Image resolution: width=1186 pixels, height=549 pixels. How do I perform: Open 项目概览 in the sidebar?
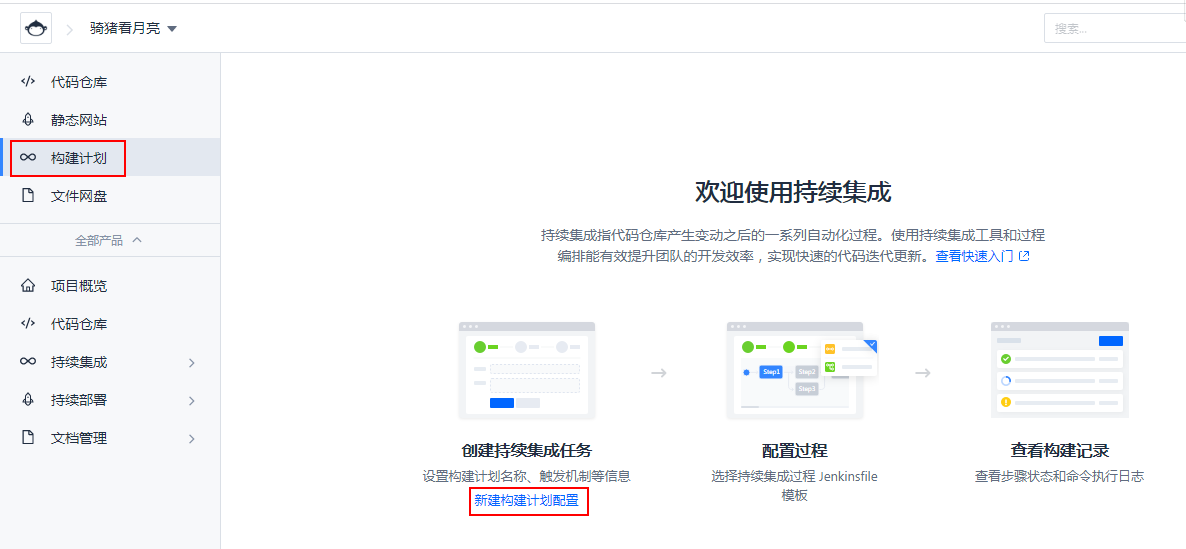110,286
